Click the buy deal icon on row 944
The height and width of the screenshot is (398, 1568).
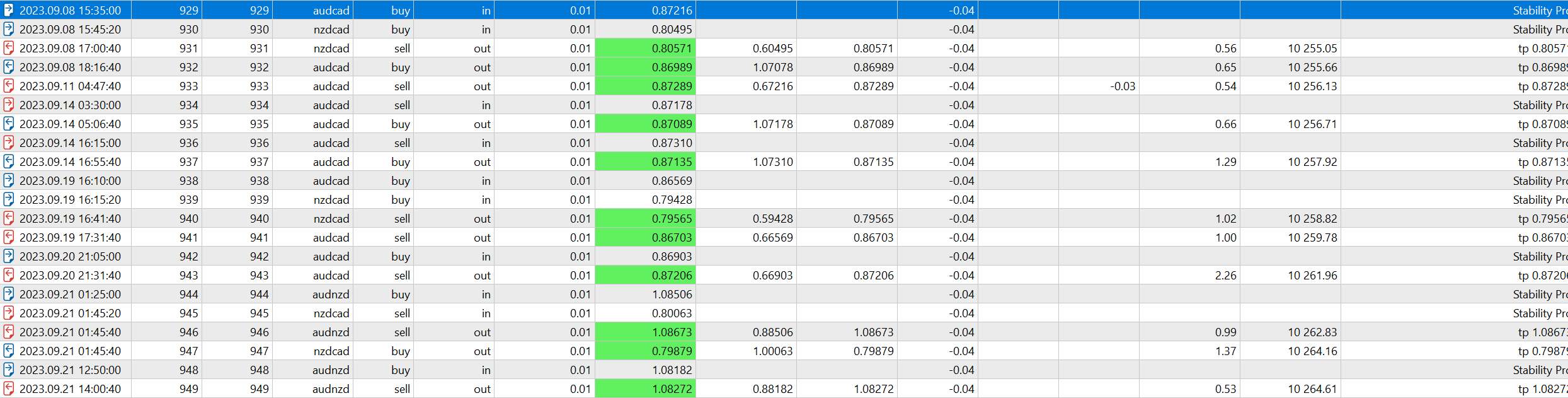pyautogui.click(x=9, y=294)
